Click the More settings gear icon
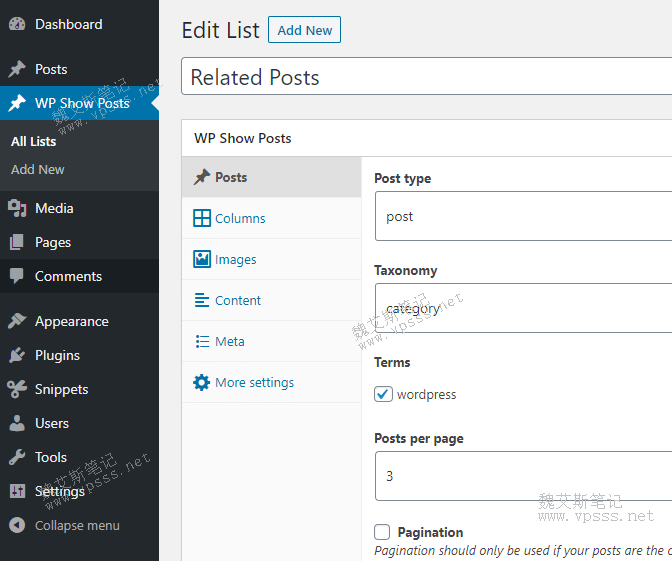The width and height of the screenshot is (672, 561). point(201,382)
